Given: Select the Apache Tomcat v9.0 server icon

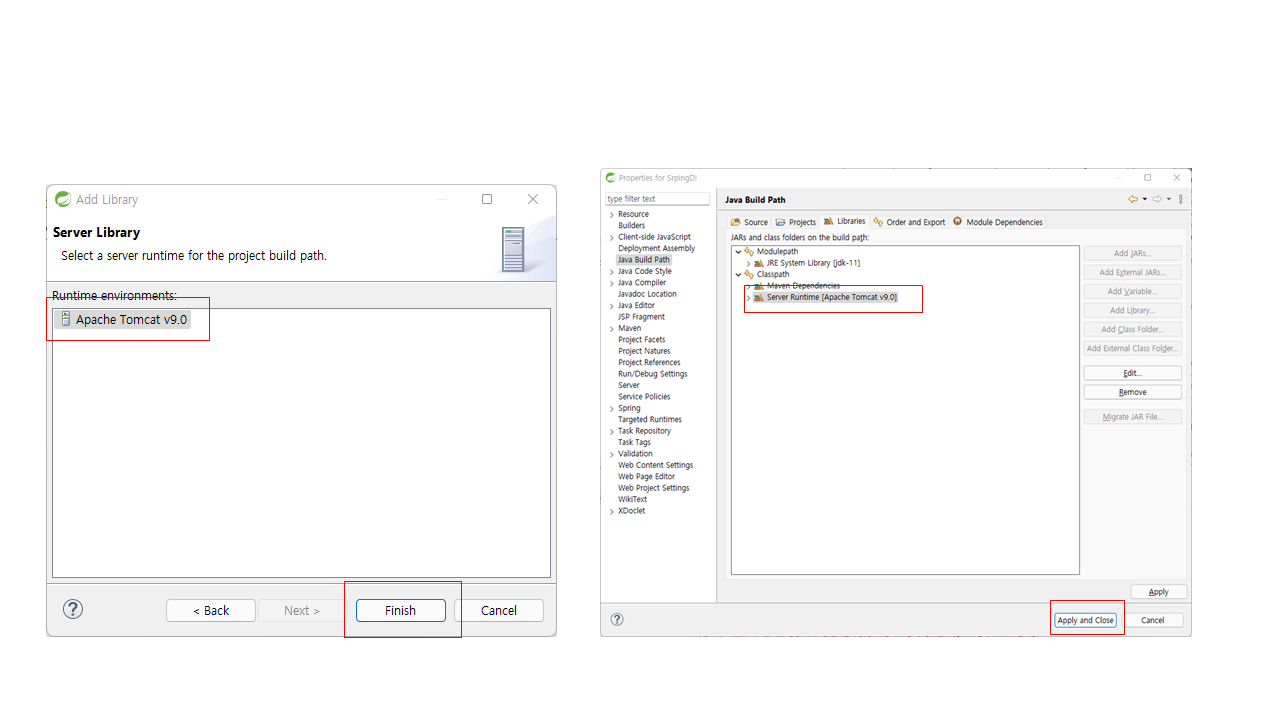Looking at the screenshot, I should (x=65, y=319).
